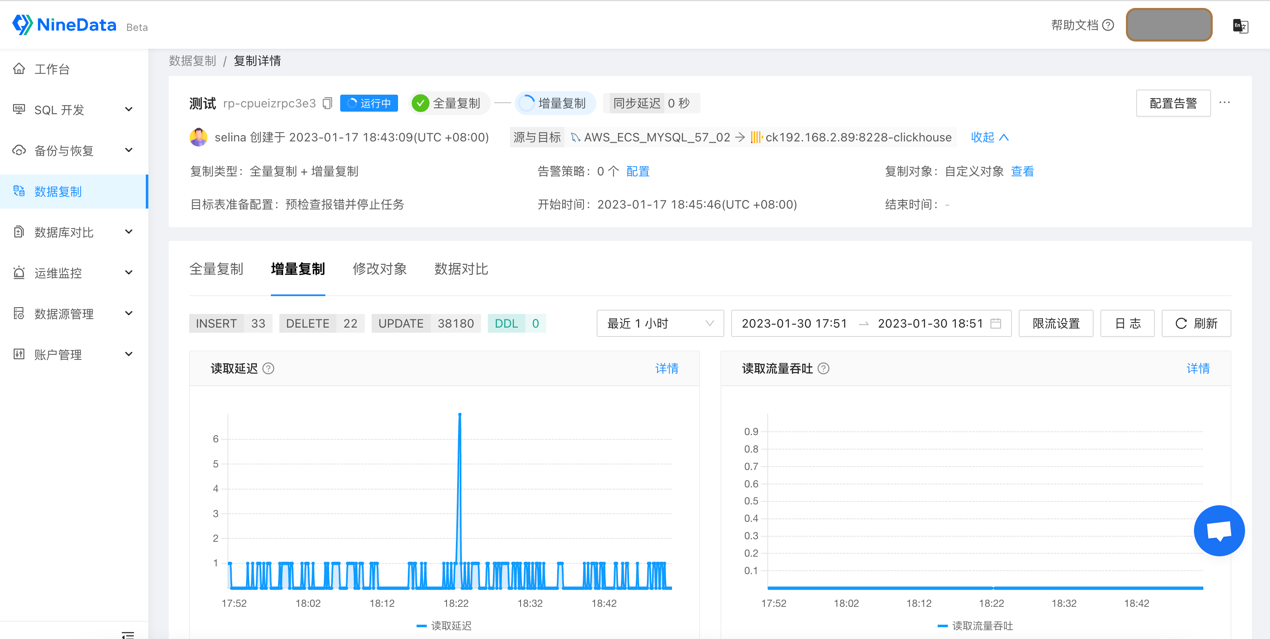Copy the task ID rp-cpueizrpc3e3
The width and height of the screenshot is (1270, 639).
click(327, 103)
